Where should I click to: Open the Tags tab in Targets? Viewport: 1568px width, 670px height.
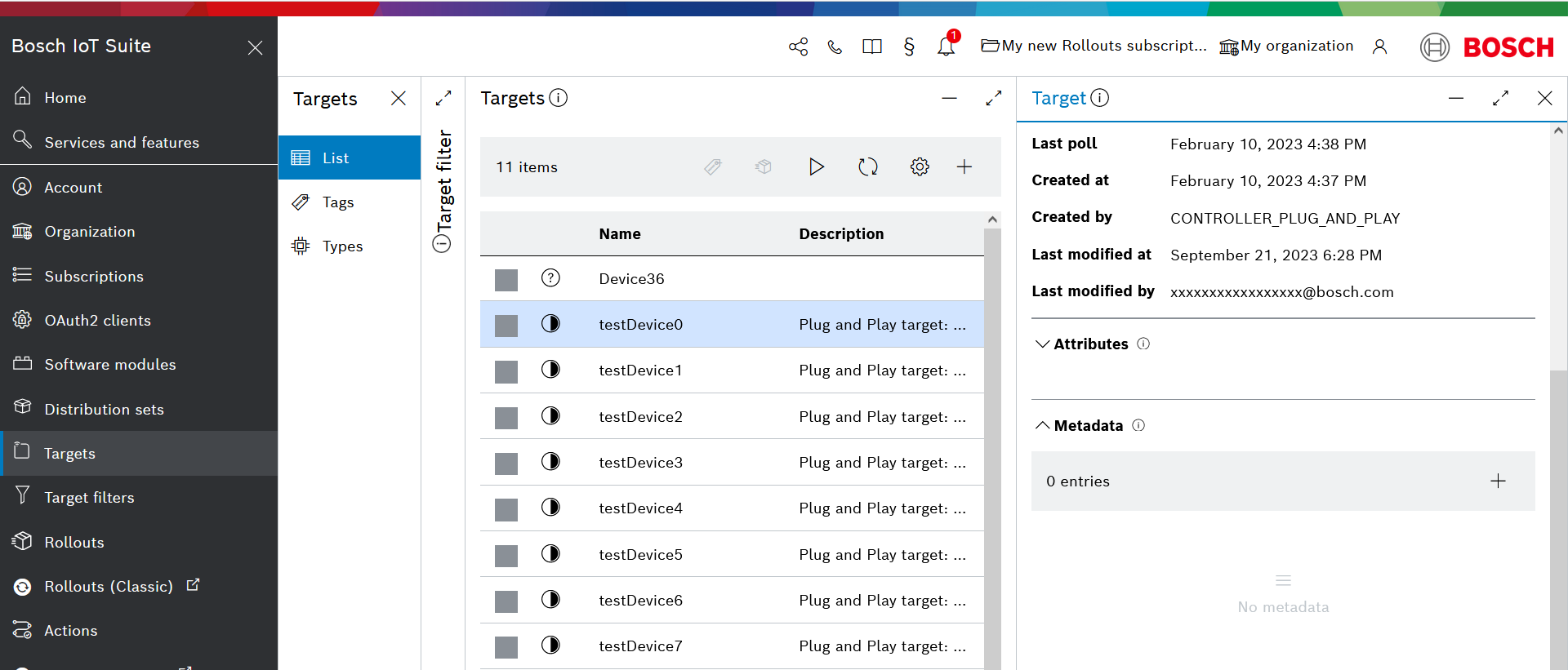pos(337,202)
